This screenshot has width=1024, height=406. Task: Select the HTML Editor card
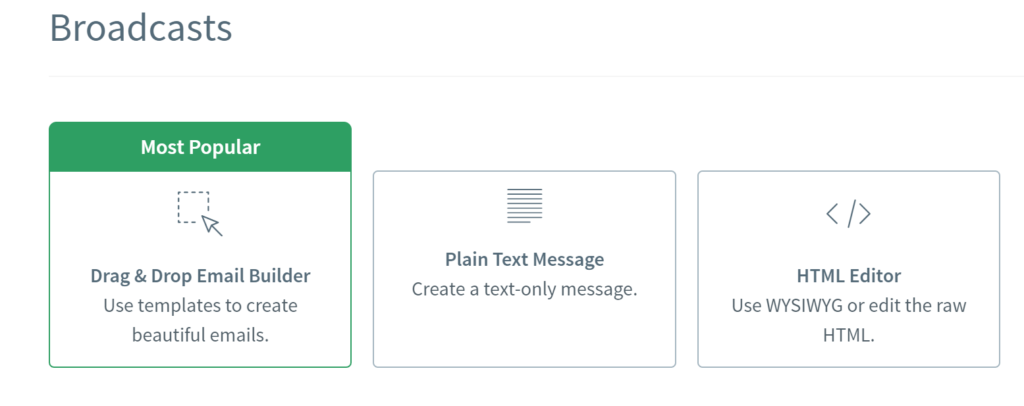click(x=848, y=269)
